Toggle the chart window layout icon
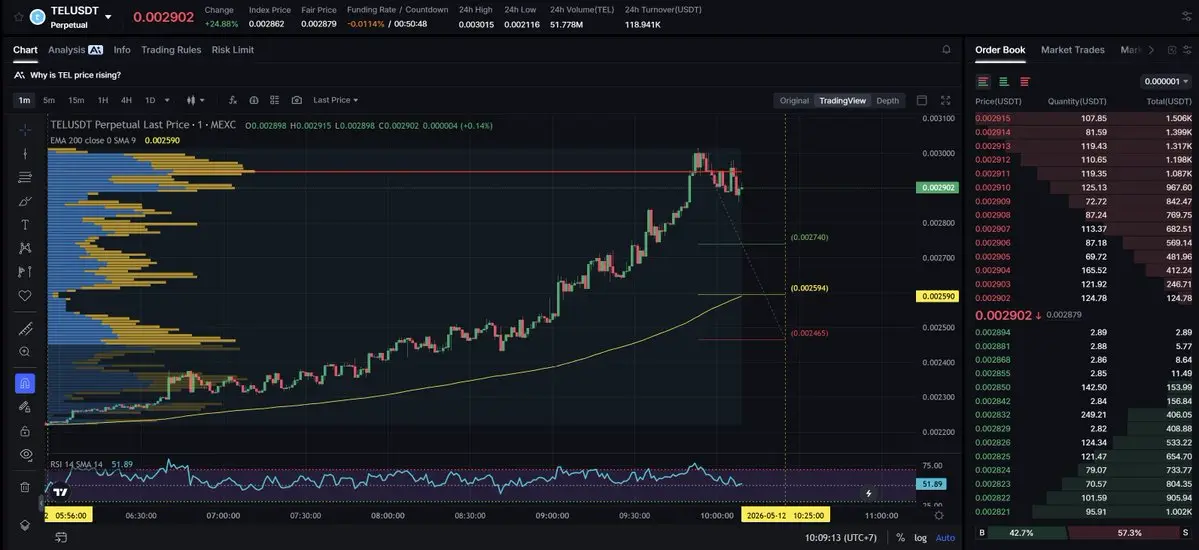Image resolution: width=1199 pixels, height=550 pixels. (x=922, y=100)
